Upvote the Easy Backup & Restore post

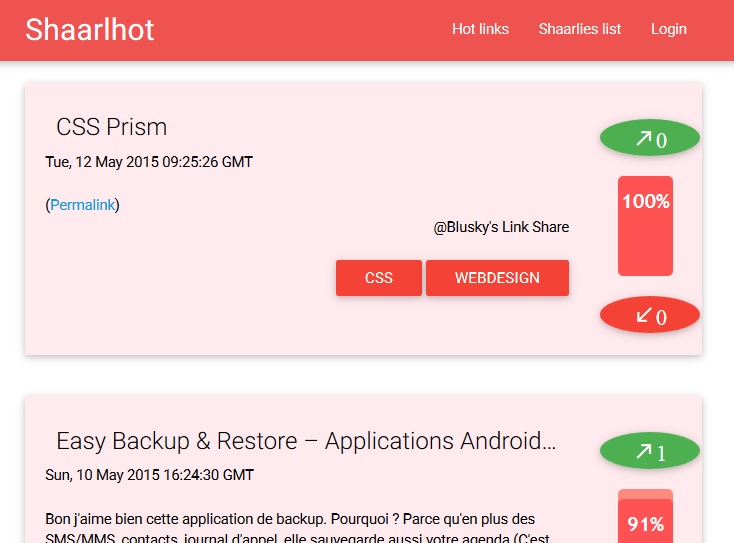649,451
